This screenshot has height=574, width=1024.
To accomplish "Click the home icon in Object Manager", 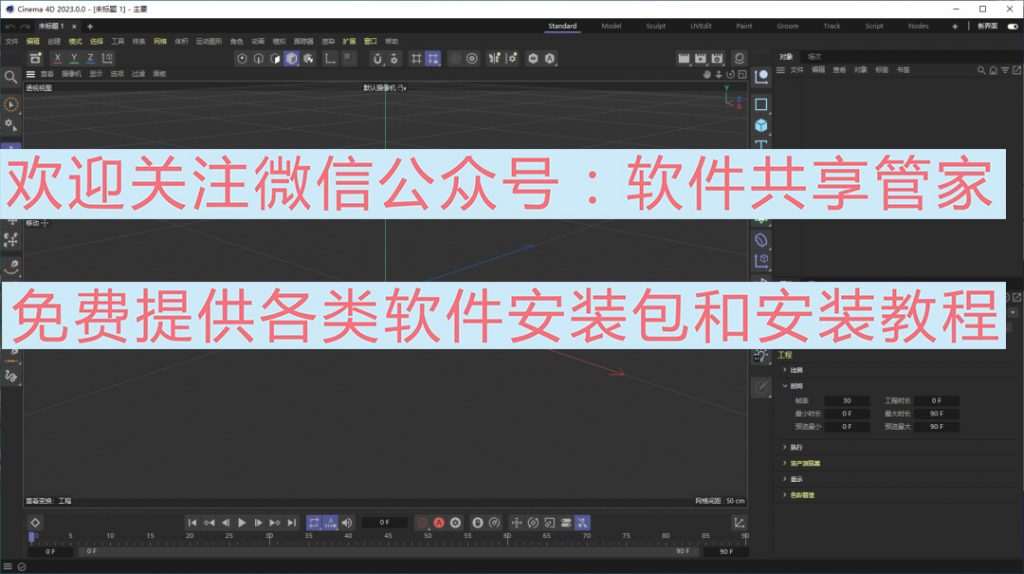I will [x=993, y=70].
